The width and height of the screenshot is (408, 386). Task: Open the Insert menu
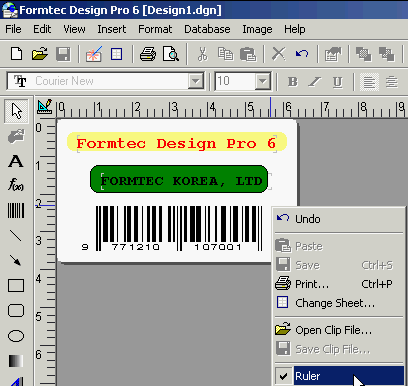[x=112, y=29]
